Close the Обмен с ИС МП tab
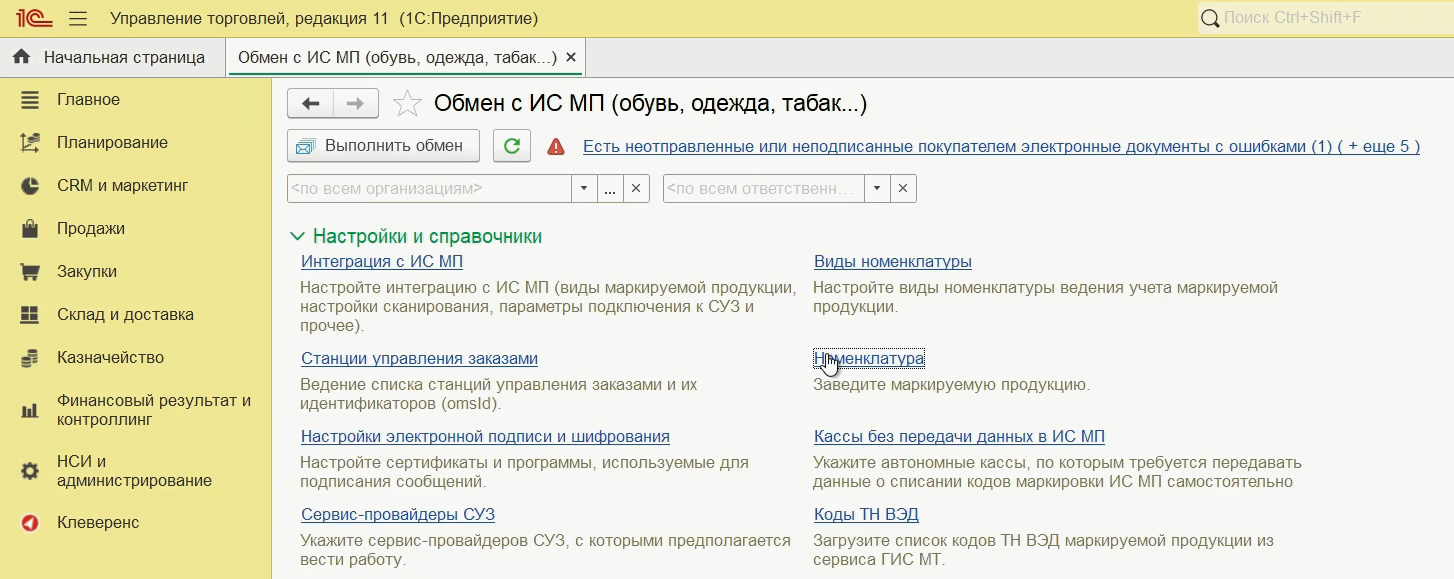Screen dimensions: 1454x579 (x=571, y=58)
